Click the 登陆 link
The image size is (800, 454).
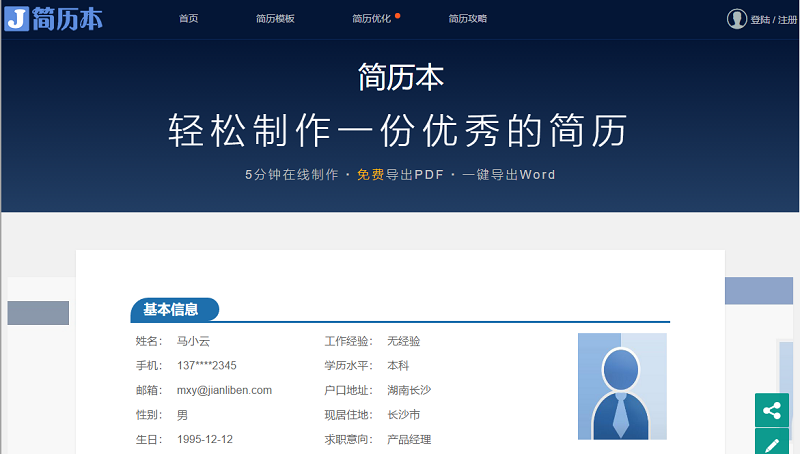pos(760,20)
